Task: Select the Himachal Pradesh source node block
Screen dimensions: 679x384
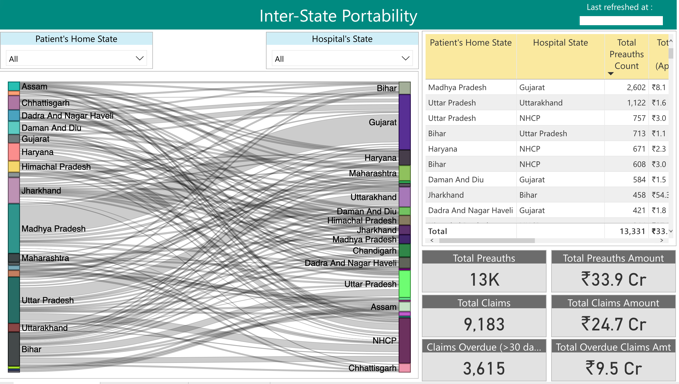Action: (14, 167)
